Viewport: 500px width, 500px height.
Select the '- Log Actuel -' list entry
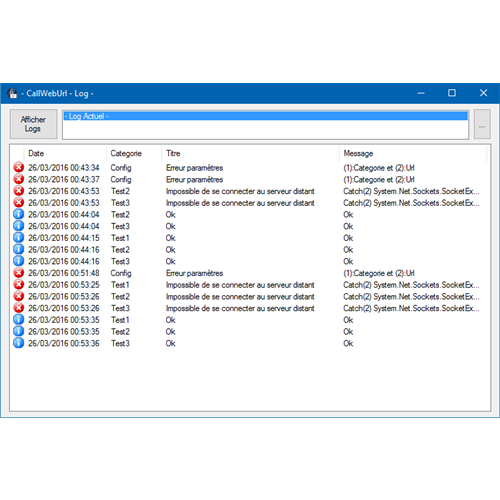(265, 116)
